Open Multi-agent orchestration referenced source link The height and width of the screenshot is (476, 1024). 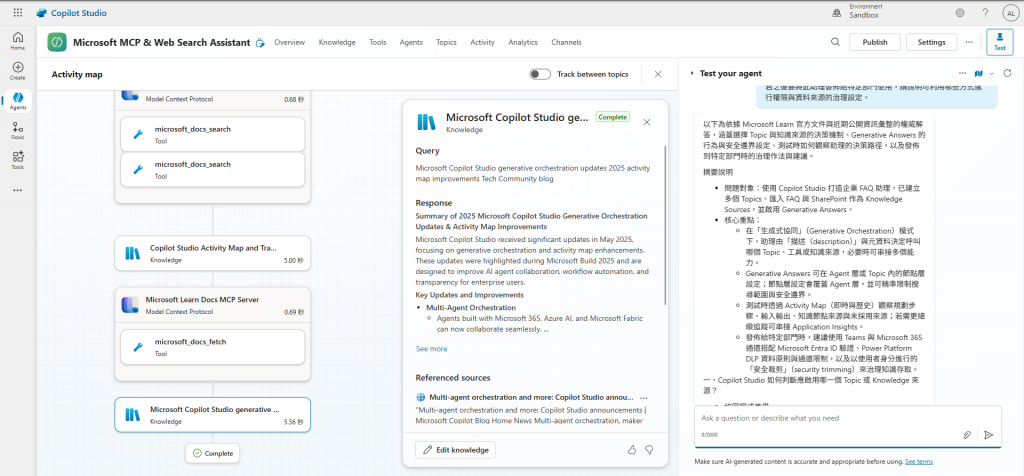pos(532,397)
